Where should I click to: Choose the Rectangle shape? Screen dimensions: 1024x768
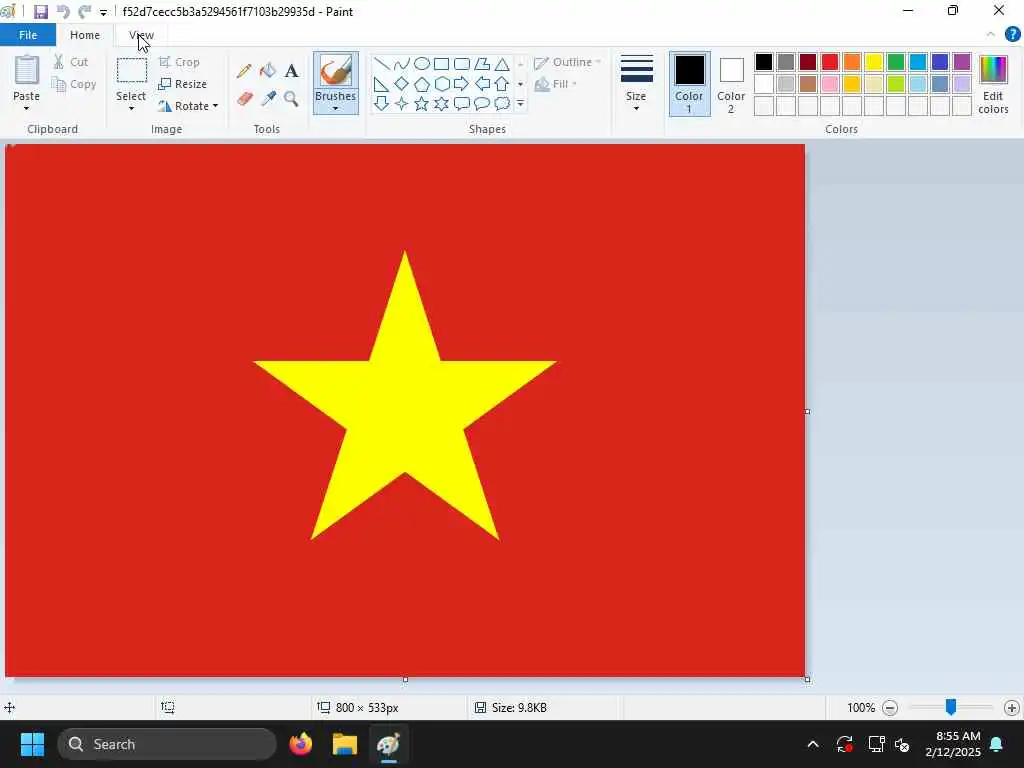(x=441, y=63)
